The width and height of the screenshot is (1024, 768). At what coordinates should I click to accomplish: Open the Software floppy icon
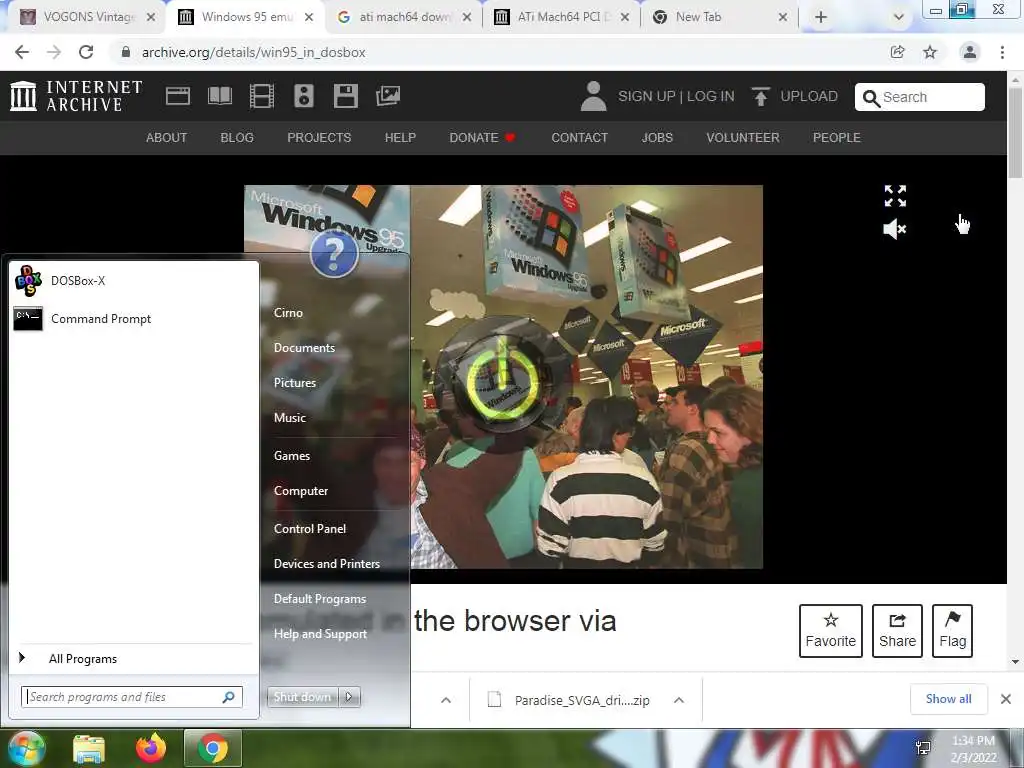click(345, 97)
